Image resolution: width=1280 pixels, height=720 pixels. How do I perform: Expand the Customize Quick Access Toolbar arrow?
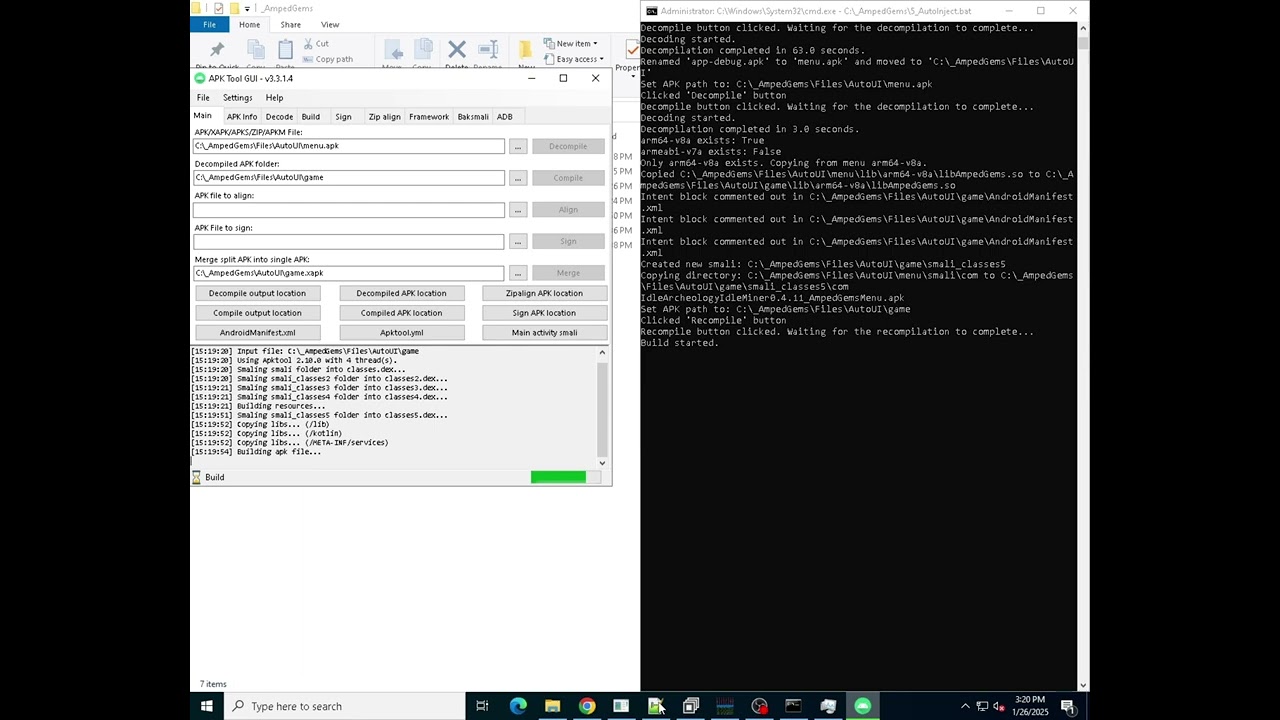tap(247, 9)
